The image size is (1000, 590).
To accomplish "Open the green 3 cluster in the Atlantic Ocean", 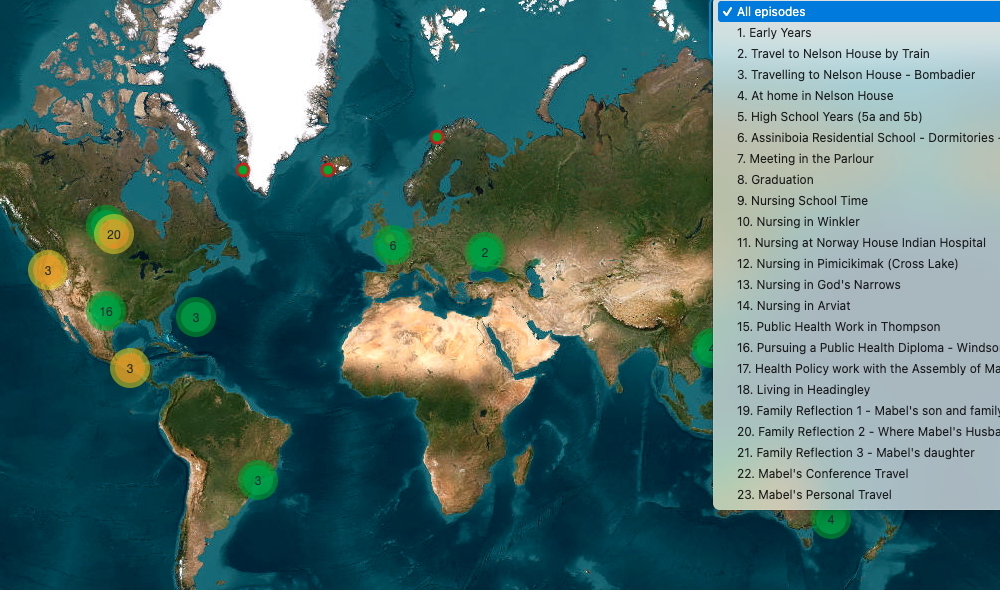I will (196, 318).
